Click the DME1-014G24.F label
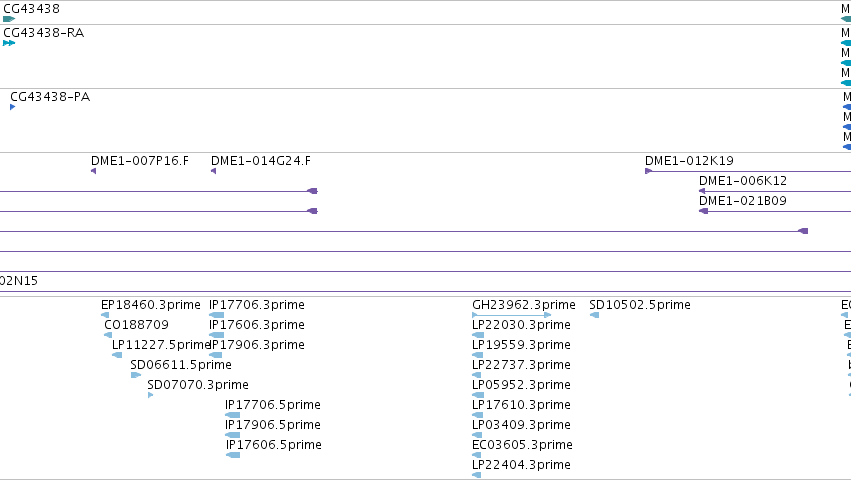The height and width of the screenshot is (480, 851). [x=261, y=161]
